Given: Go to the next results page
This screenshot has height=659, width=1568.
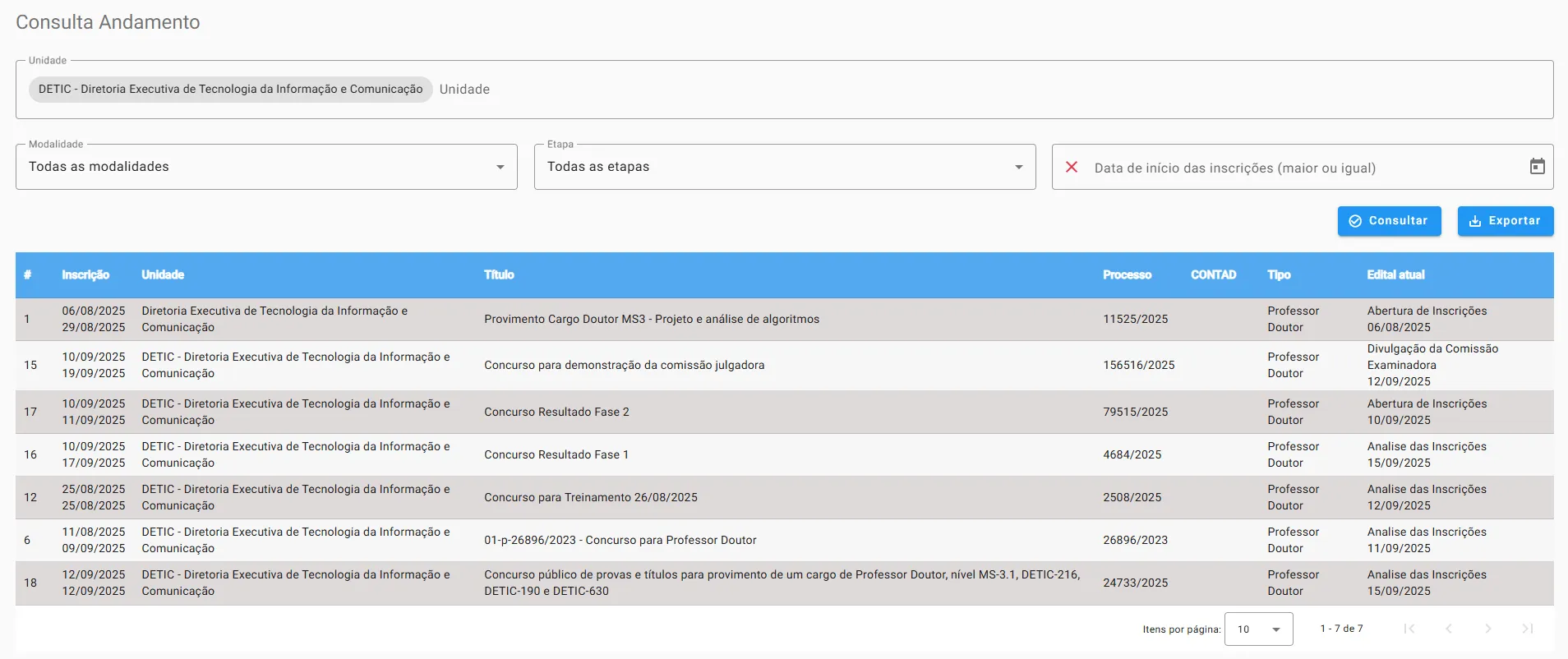Looking at the screenshot, I should [1488, 629].
